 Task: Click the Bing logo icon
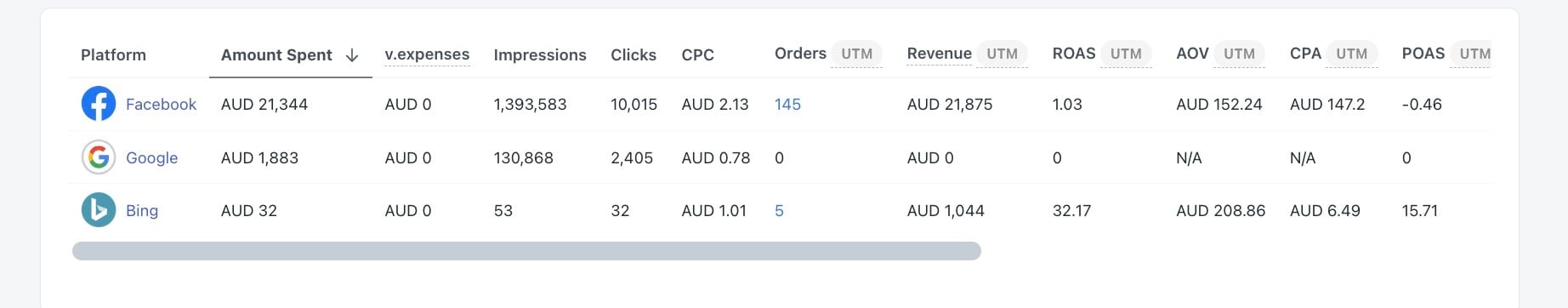click(99, 210)
